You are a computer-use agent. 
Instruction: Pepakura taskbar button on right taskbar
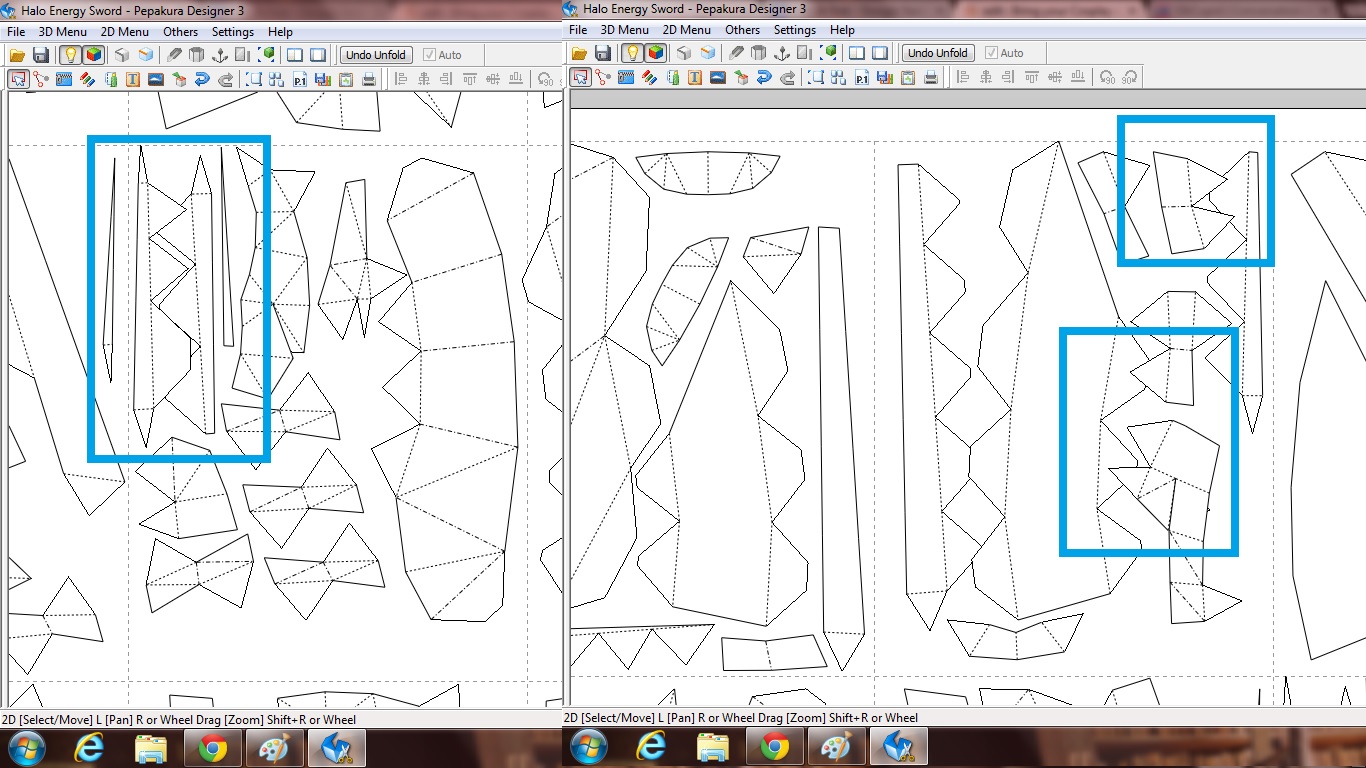point(899,746)
